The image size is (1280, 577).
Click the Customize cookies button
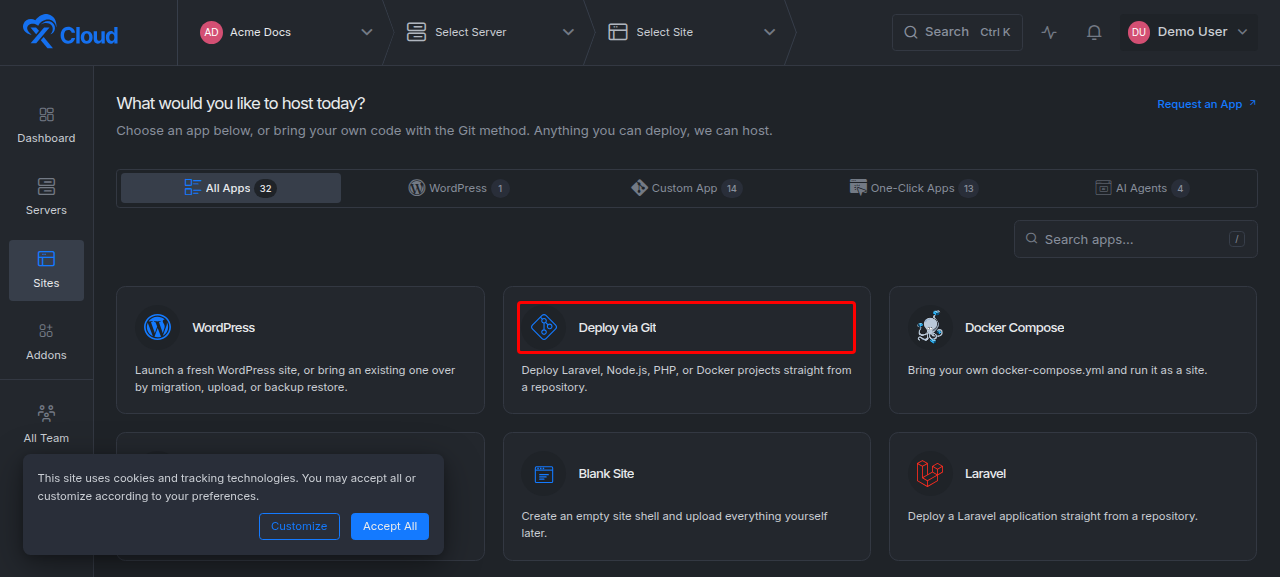click(x=299, y=526)
